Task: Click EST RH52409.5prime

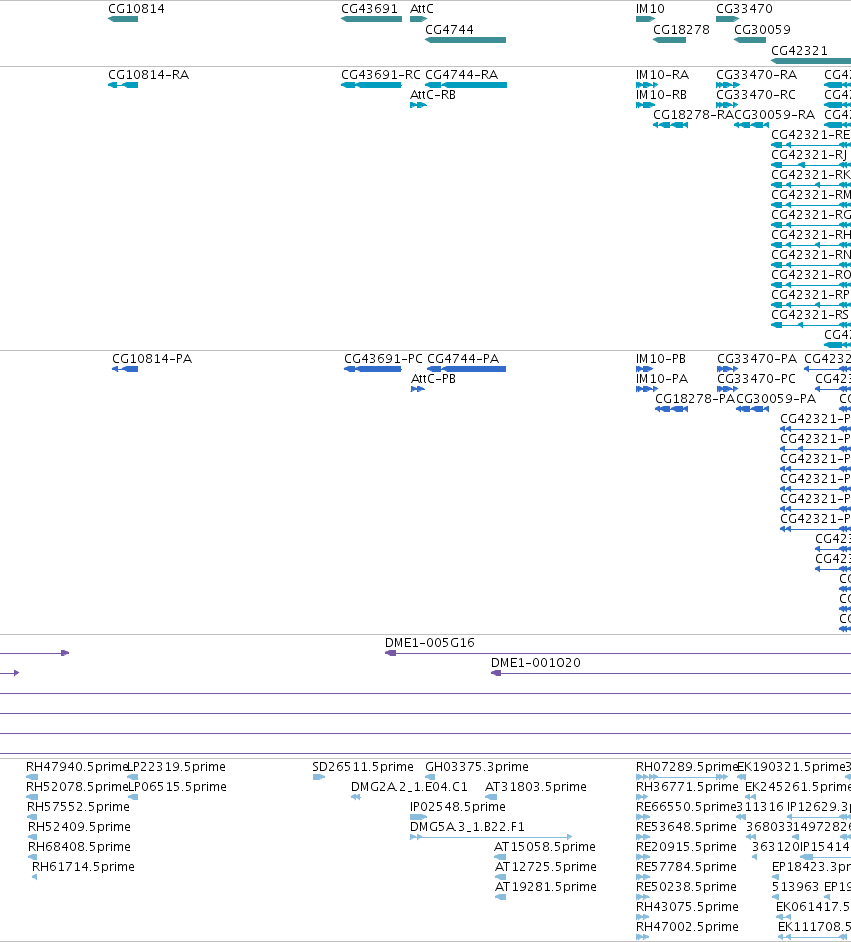Action: pos(79,827)
